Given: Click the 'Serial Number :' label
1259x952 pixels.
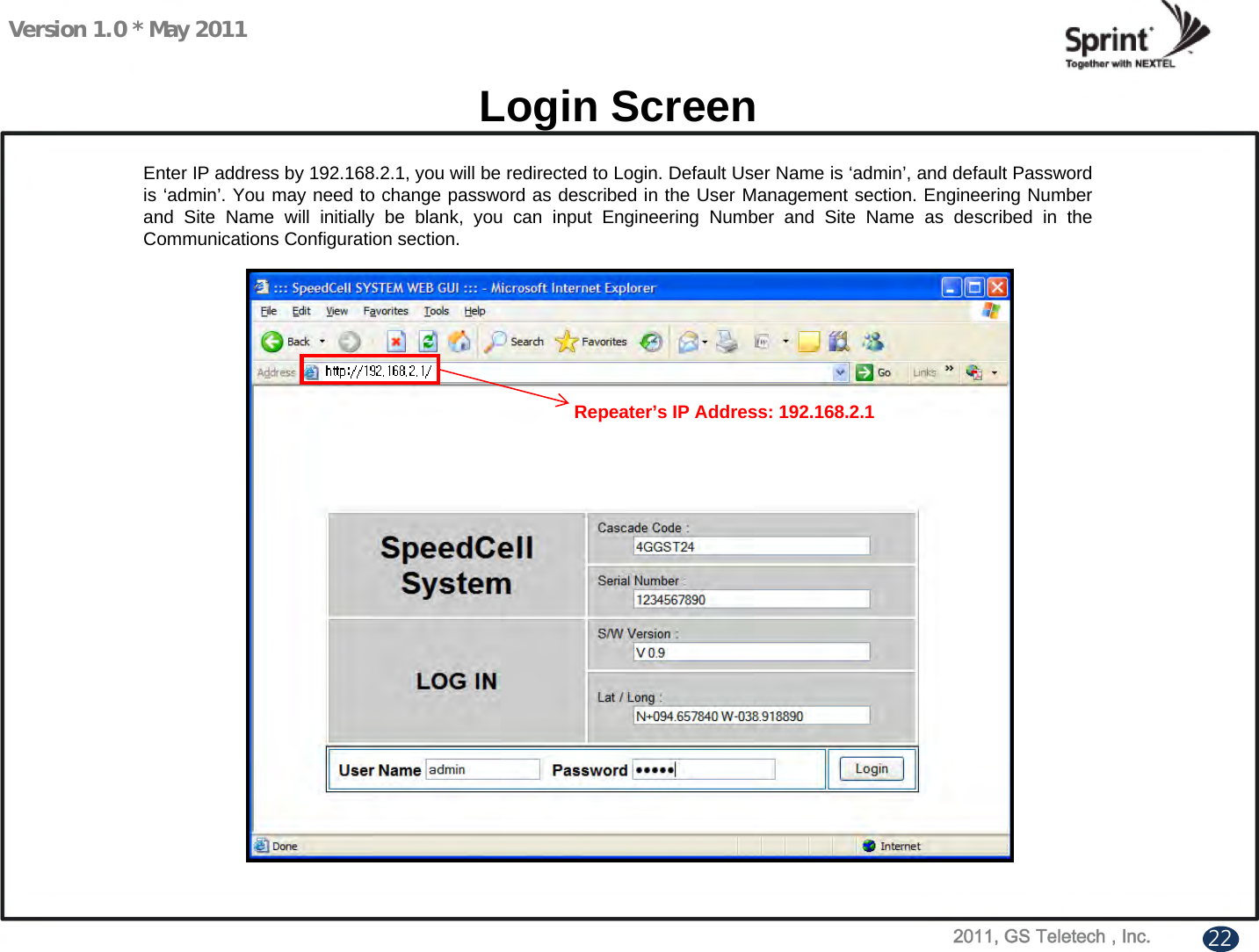Looking at the screenshot, I should click(x=641, y=581).
